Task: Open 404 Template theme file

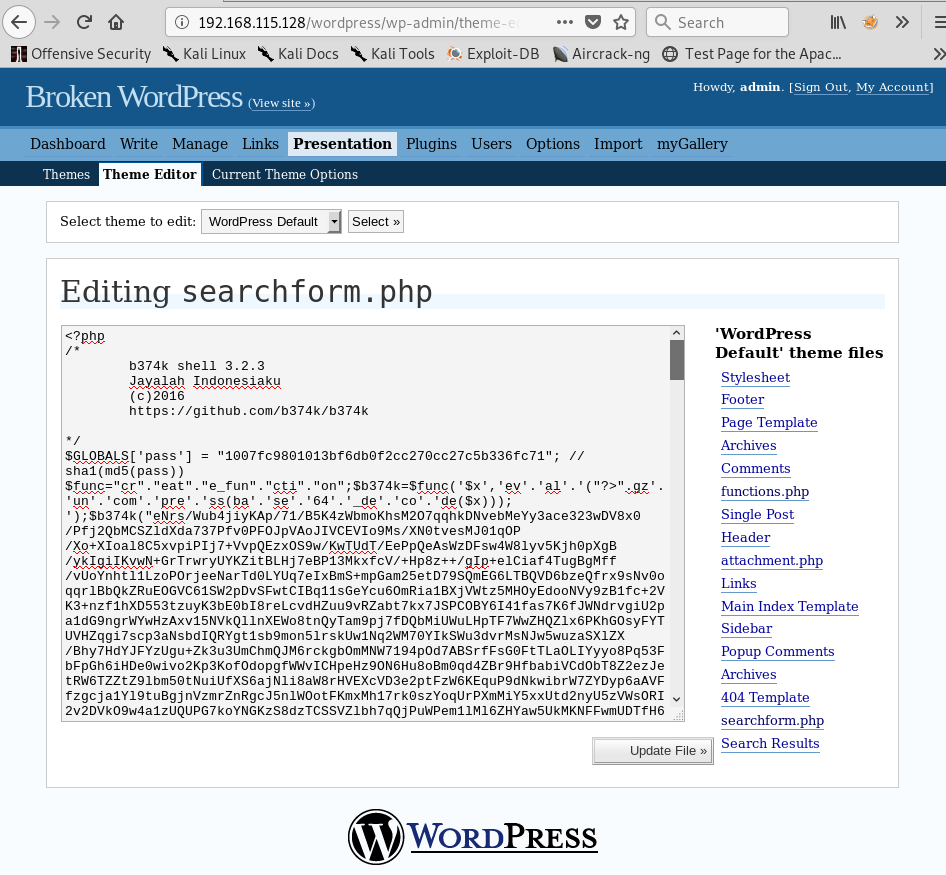Action: [x=764, y=697]
